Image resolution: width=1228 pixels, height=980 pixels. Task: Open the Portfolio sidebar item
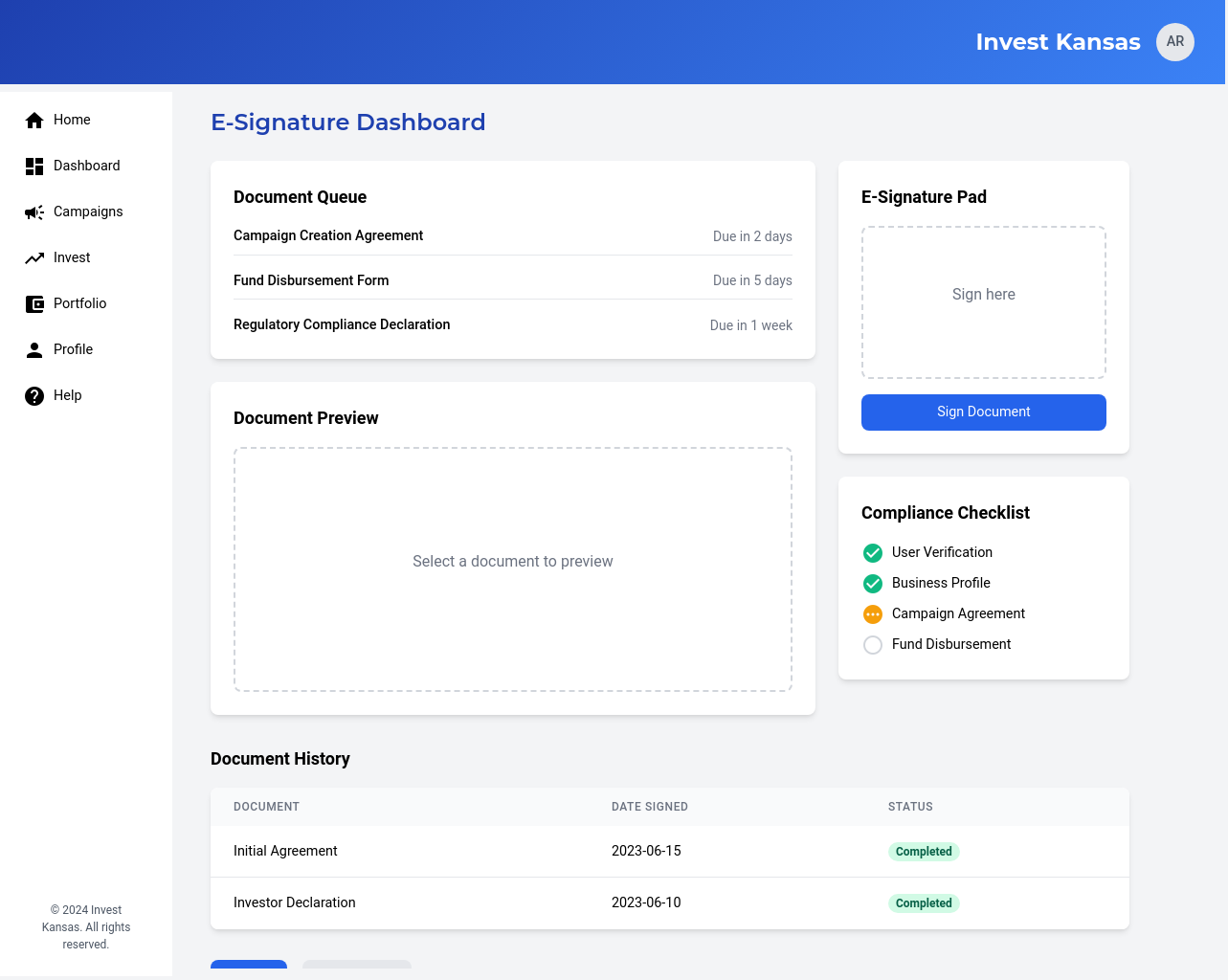[x=79, y=303]
